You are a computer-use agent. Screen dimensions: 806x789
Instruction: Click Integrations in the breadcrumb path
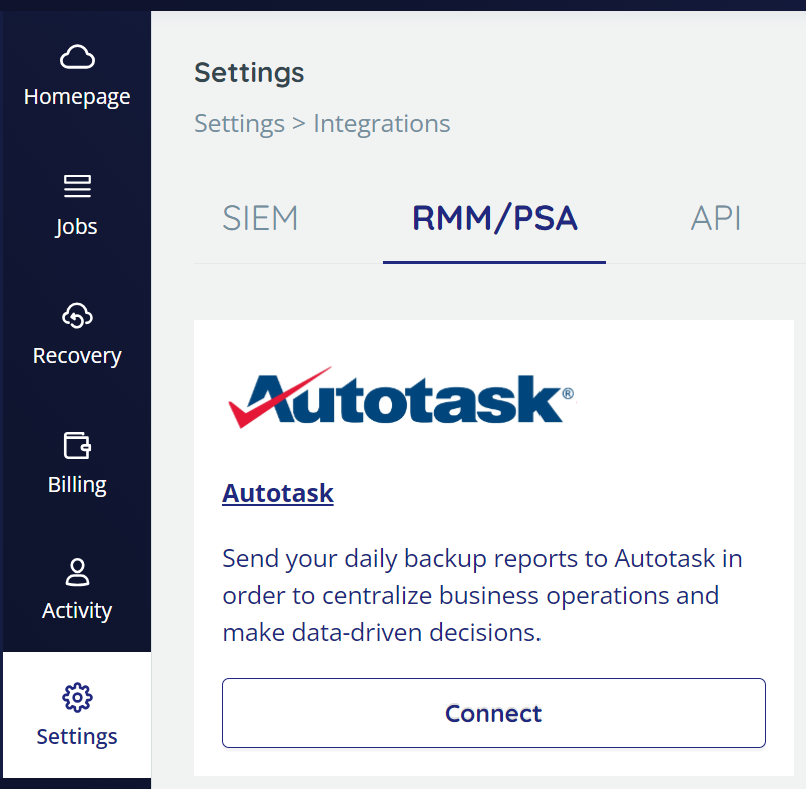point(381,124)
